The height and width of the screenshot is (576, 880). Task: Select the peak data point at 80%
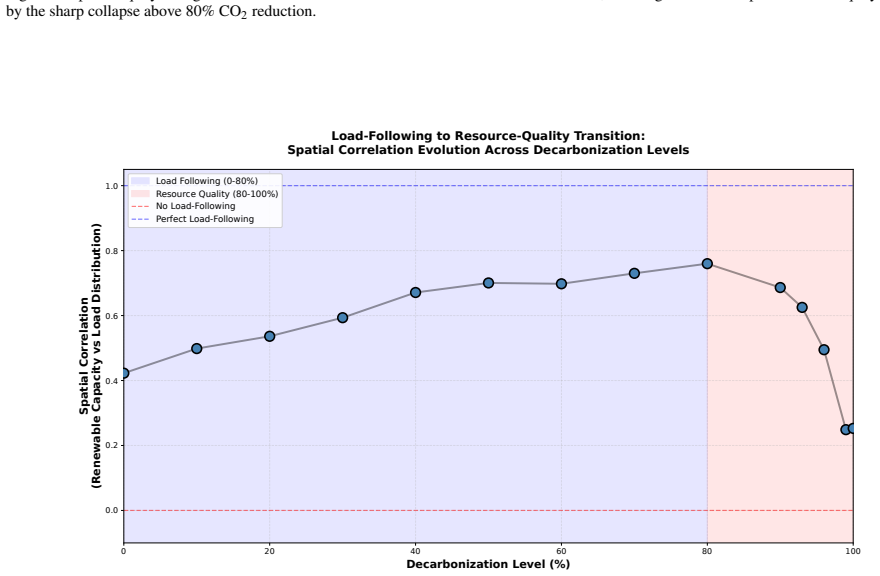click(x=707, y=264)
